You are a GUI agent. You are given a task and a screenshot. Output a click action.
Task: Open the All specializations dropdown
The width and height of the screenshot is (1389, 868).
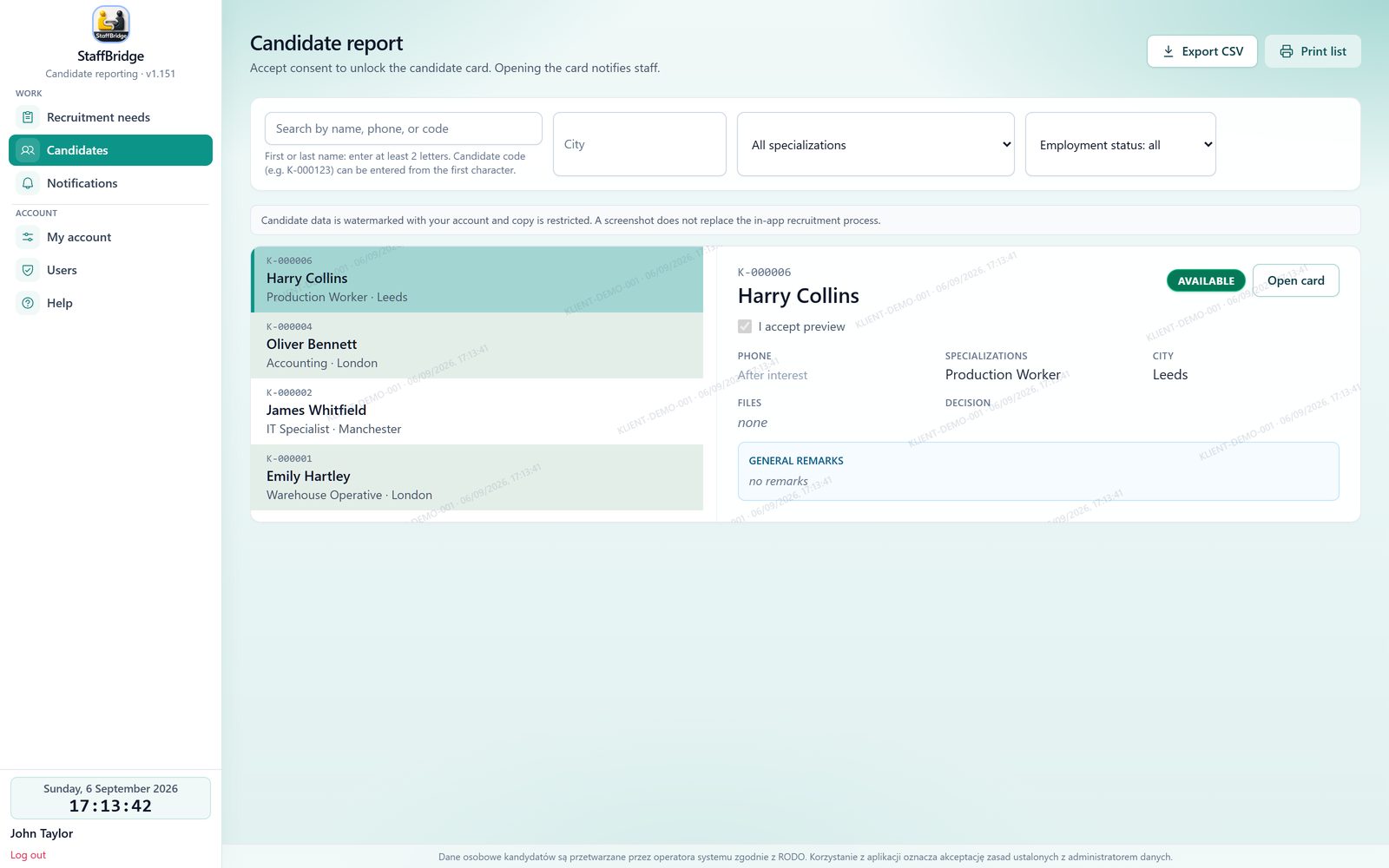876,144
